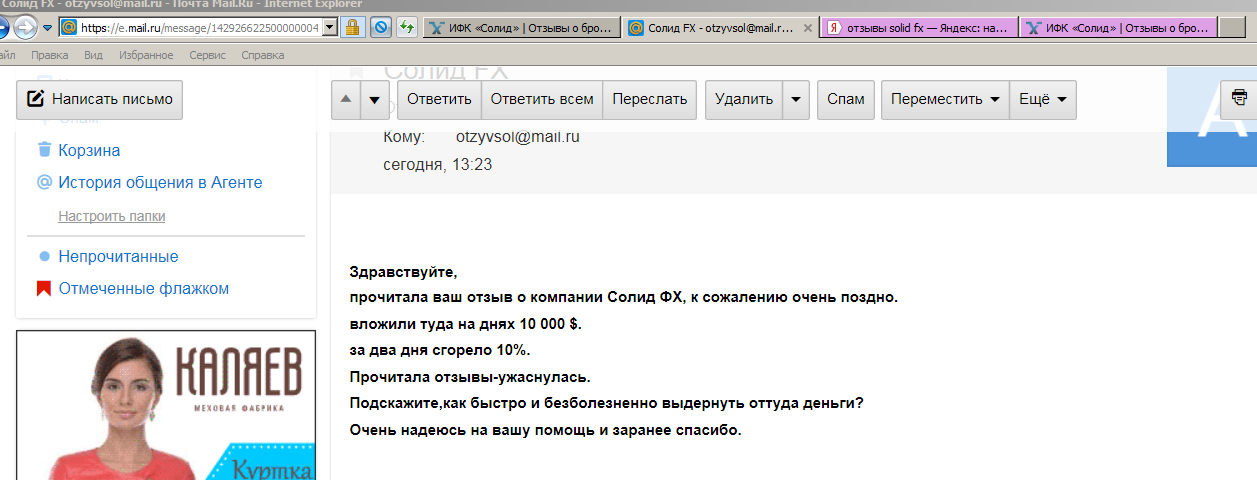Click the green Refresh arrows icon
Viewport: 1257px width, 480px height.
(x=407, y=28)
